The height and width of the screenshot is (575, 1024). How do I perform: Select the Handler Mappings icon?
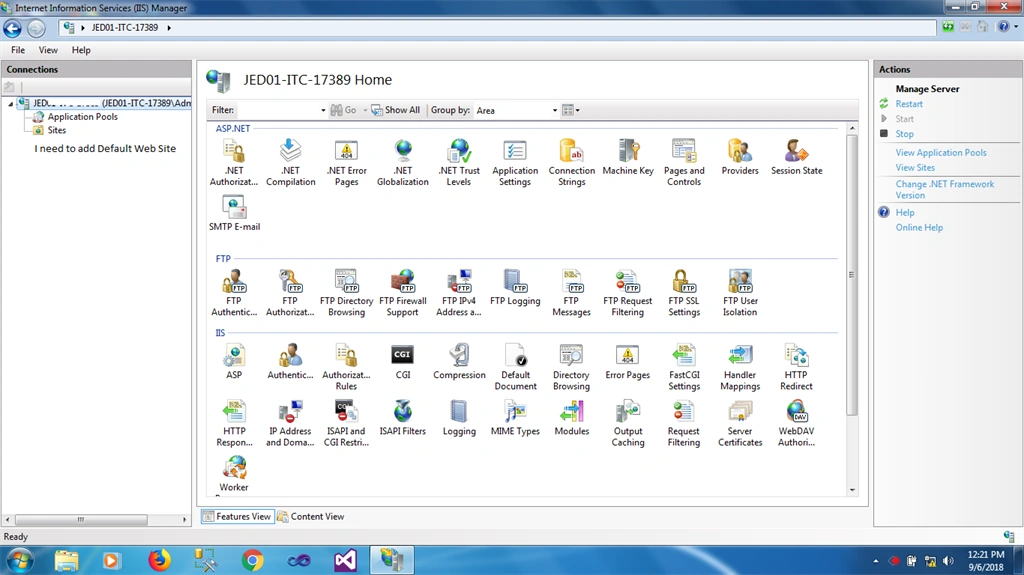pyautogui.click(x=740, y=367)
